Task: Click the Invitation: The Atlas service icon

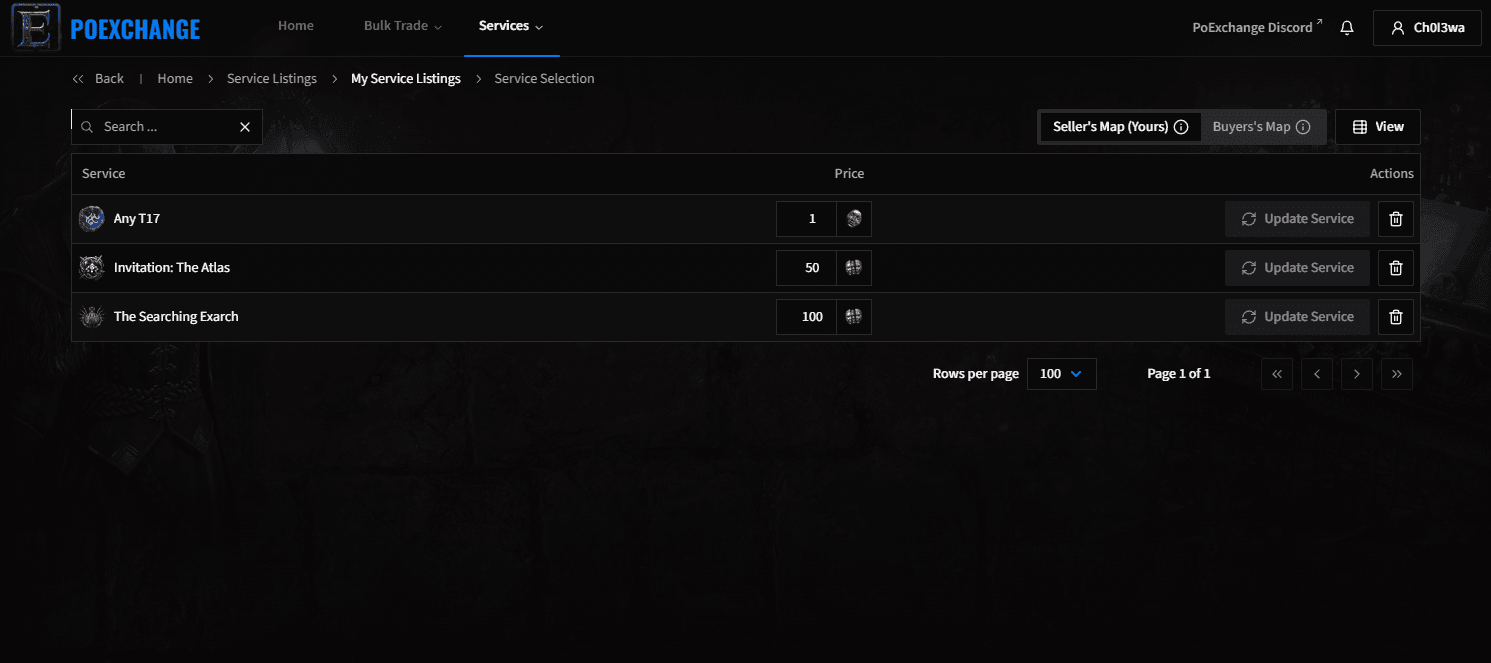Action: tap(92, 268)
